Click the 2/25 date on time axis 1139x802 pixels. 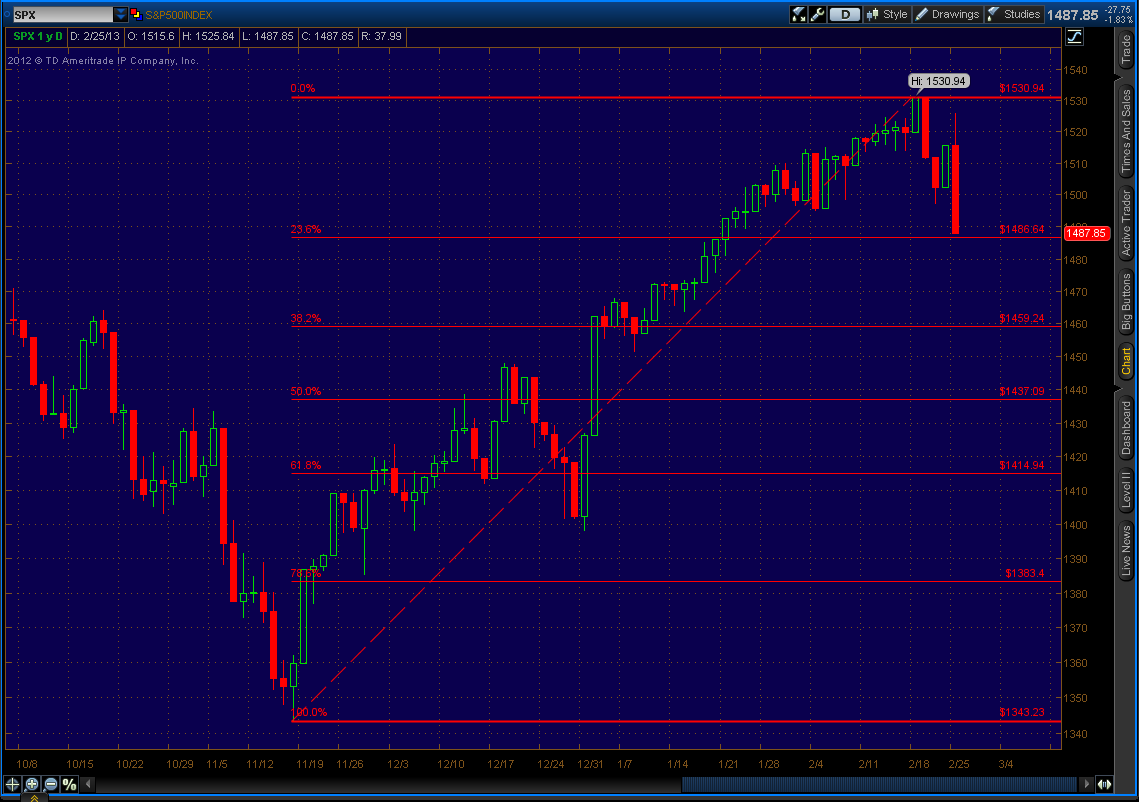tap(959, 764)
